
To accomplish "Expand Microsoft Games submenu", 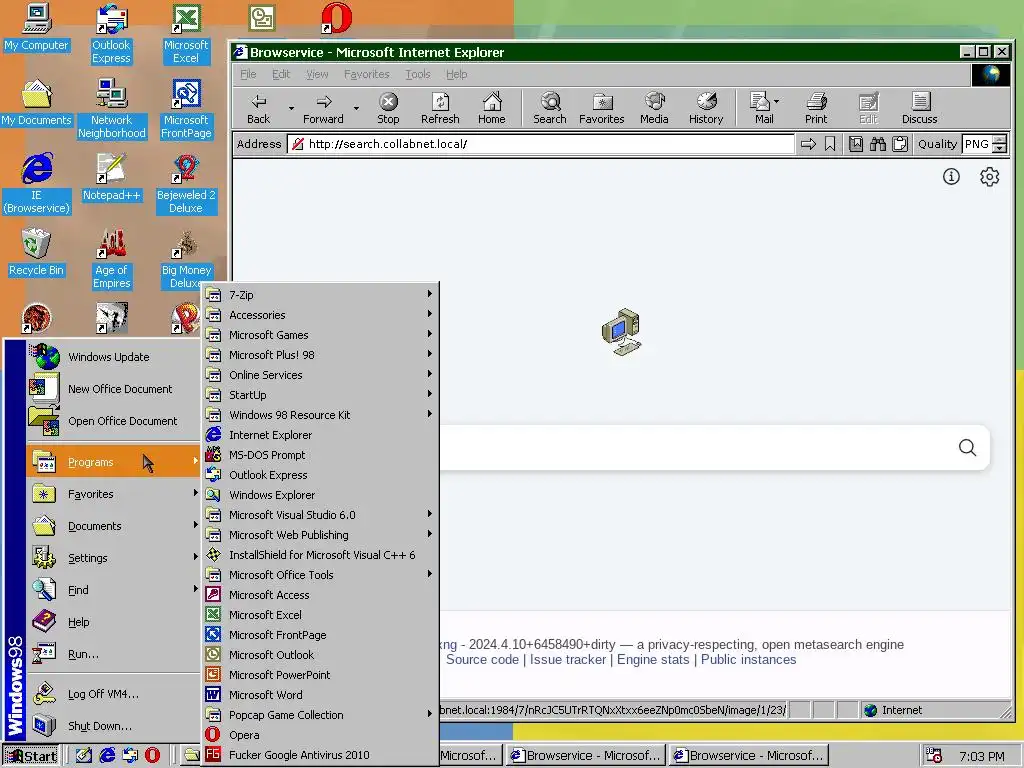I will (319, 335).
